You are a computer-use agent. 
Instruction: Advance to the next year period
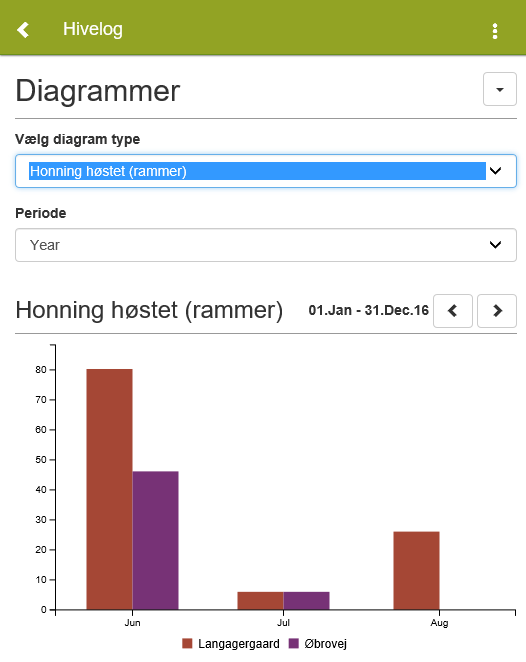(497, 311)
